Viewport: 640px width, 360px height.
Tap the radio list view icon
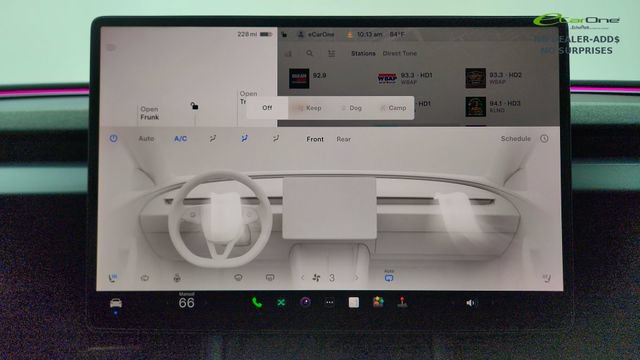point(331,53)
